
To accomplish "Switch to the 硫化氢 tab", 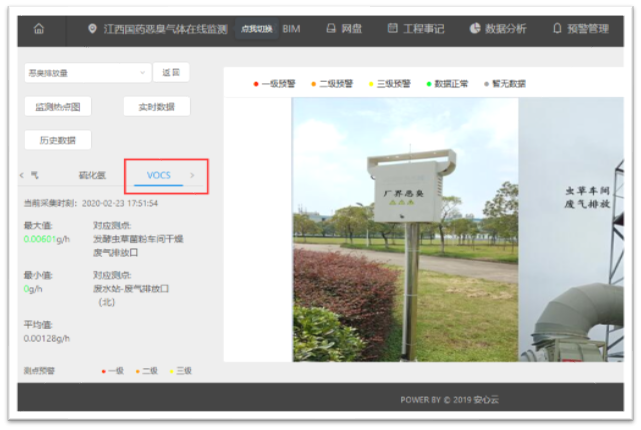I will (x=92, y=175).
